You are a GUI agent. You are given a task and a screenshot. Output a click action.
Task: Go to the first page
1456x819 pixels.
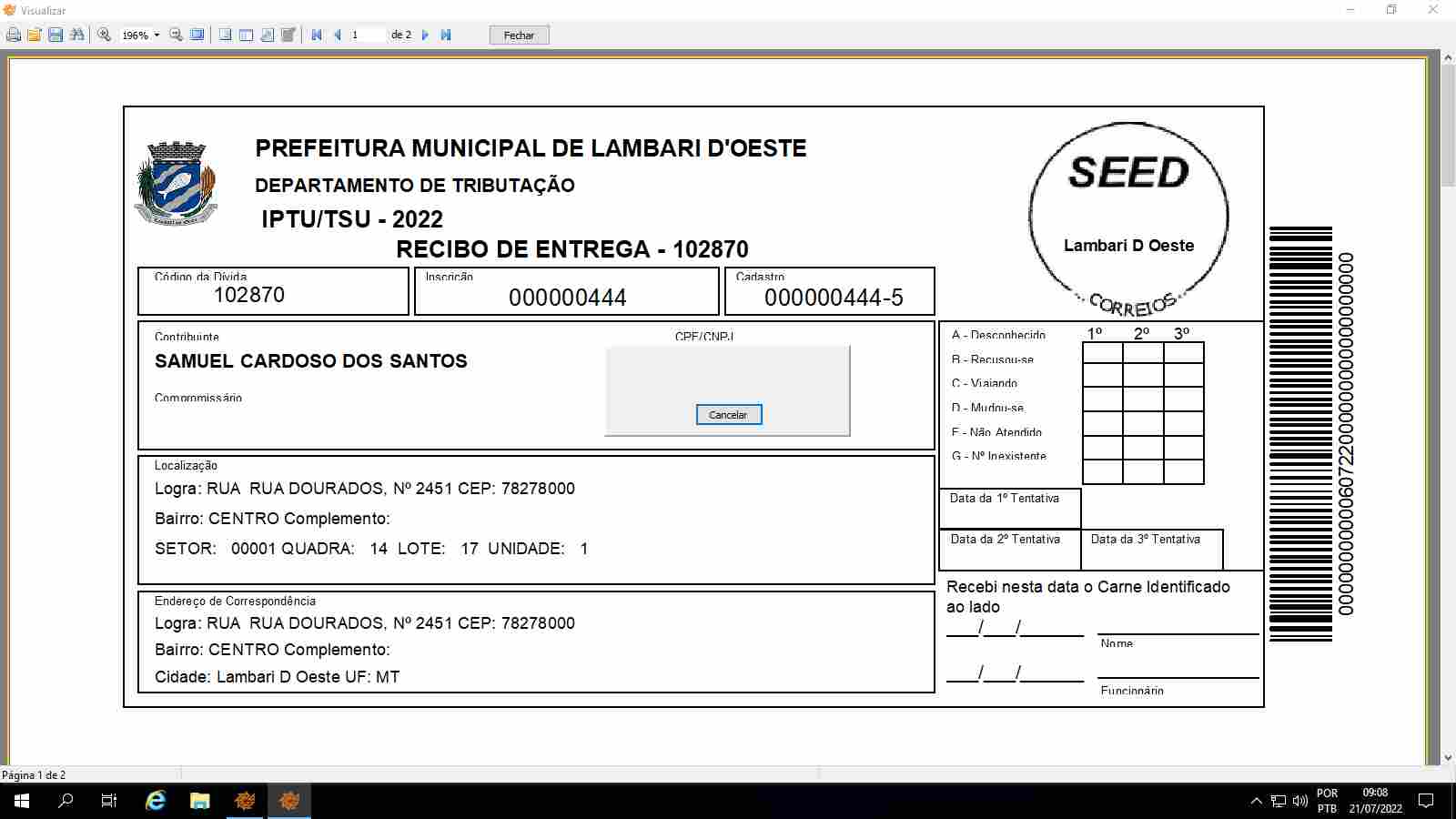pyautogui.click(x=317, y=35)
